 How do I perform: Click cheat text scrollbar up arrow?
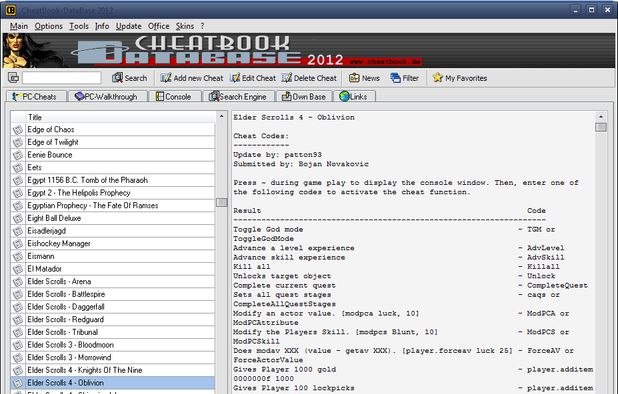[x=601, y=117]
